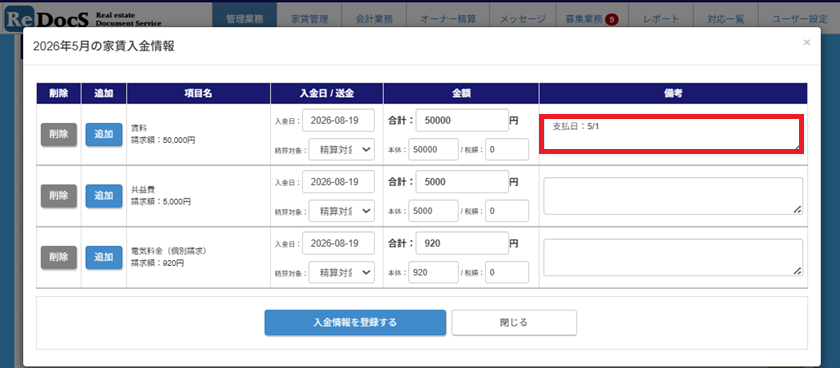Click the 合計 field showing 50000
840x368 pixels.
click(462, 121)
